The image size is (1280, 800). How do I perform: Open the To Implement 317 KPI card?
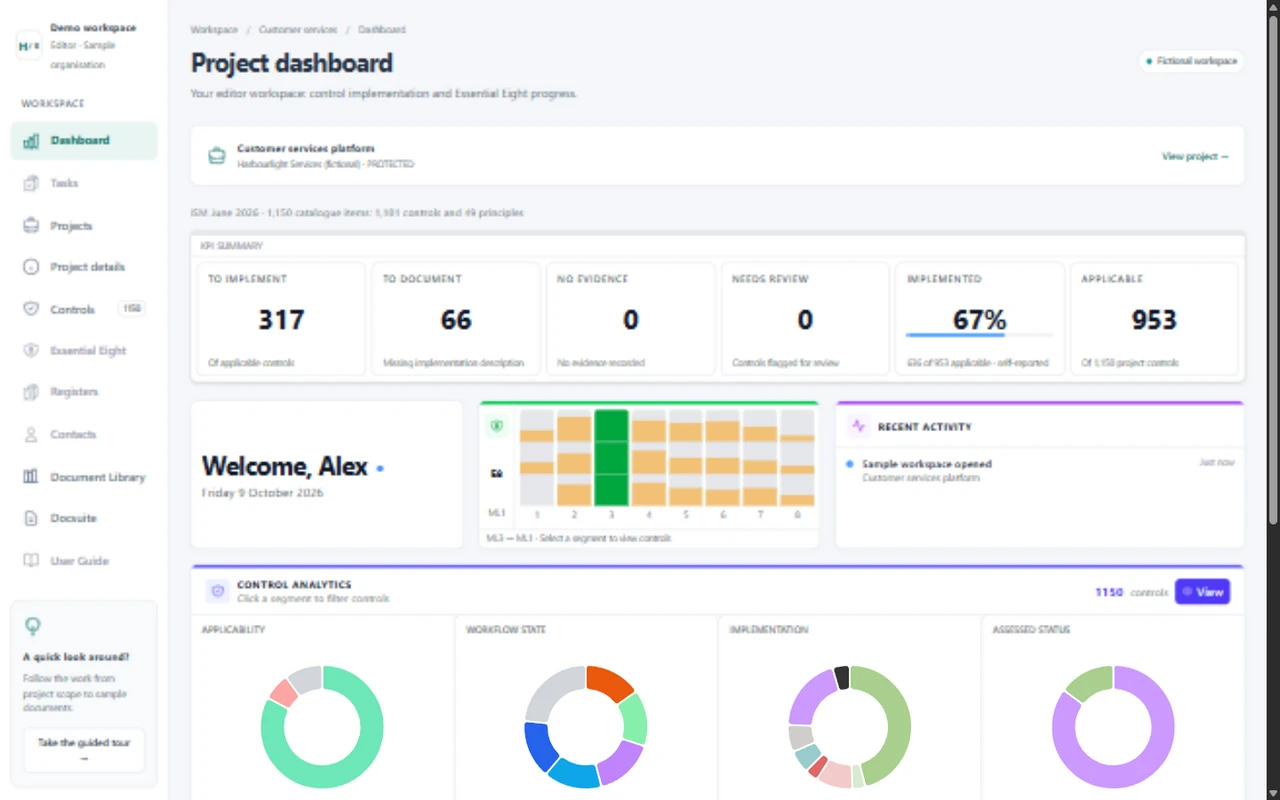pyautogui.click(x=281, y=319)
